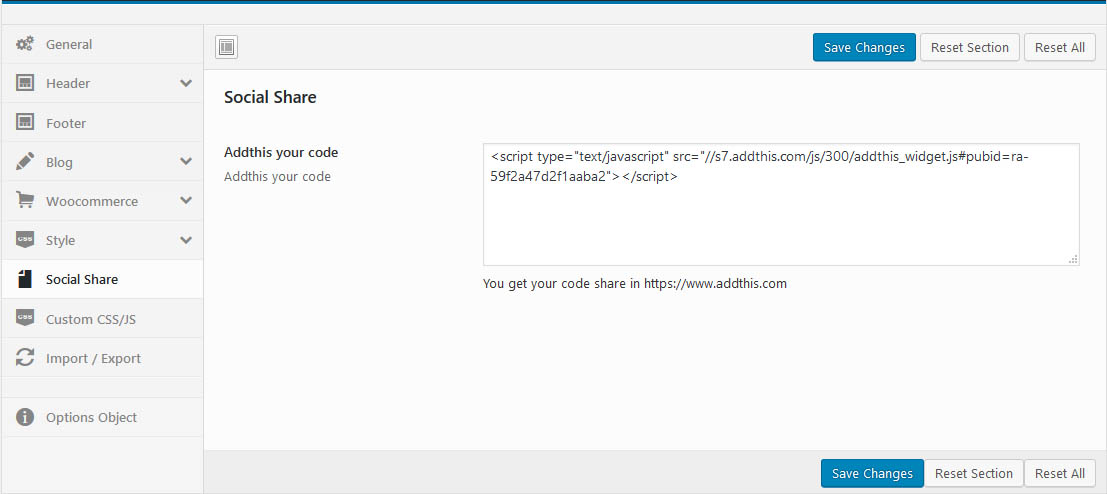Grab the textarea resize handle corner
Image resolution: width=1107 pixels, height=494 pixels.
tap(1073, 259)
